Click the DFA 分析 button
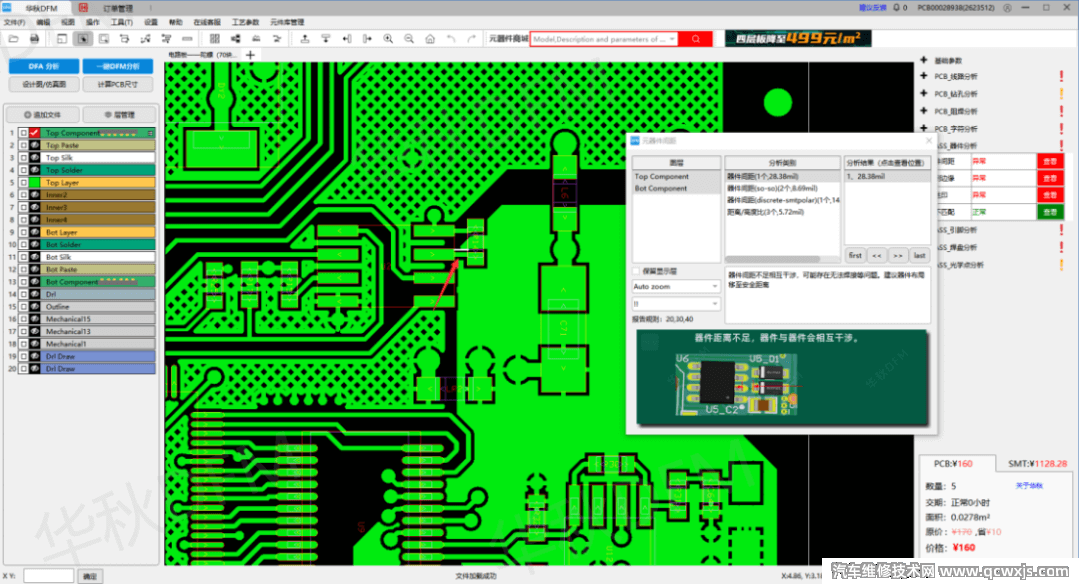The height and width of the screenshot is (584, 1080). [43, 66]
